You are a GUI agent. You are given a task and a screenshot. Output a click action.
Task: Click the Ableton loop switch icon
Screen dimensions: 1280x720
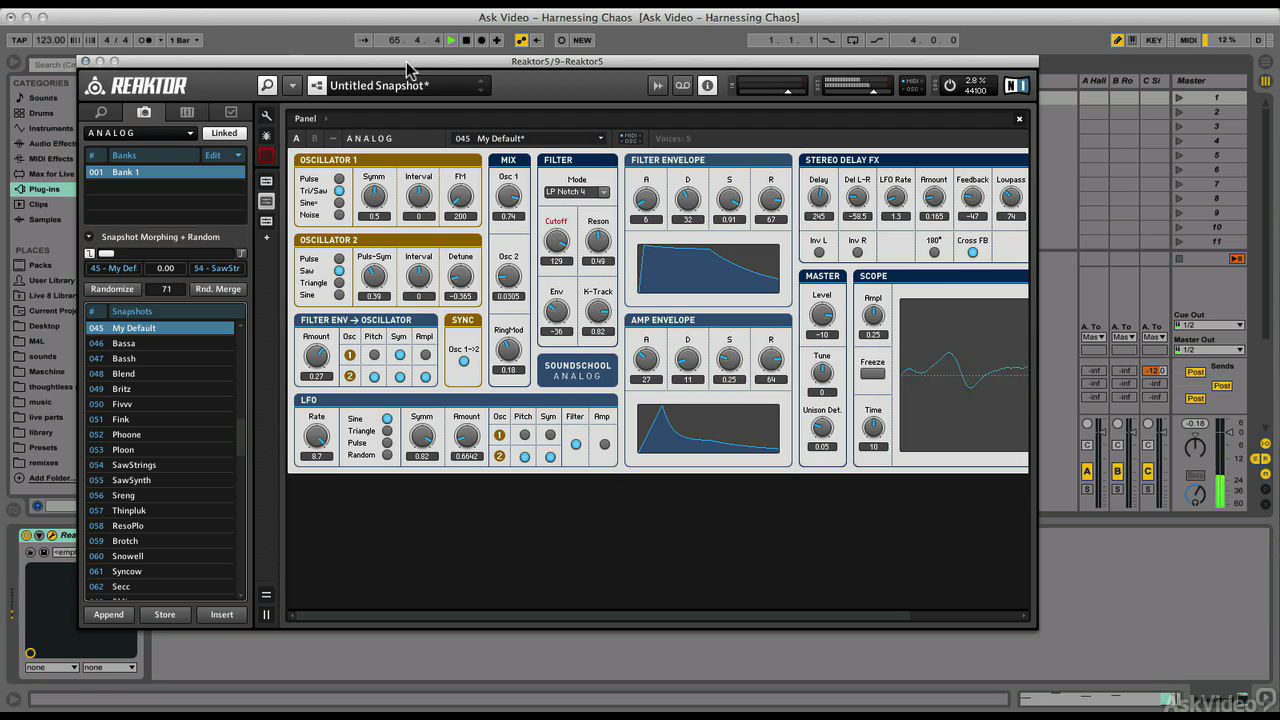pyautogui.click(x=853, y=40)
